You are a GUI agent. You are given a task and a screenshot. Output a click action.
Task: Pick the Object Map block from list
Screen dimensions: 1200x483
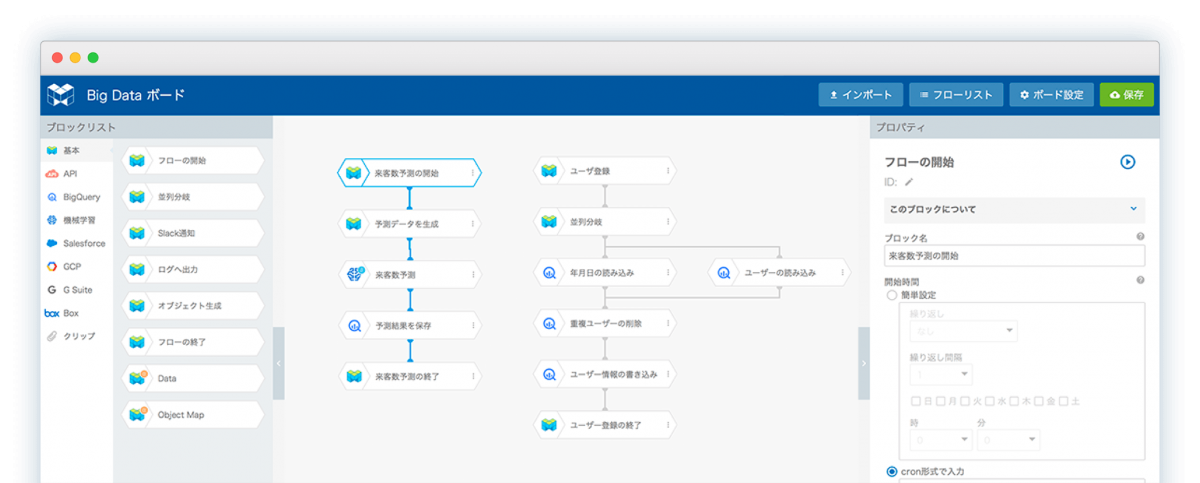[193, 414]
